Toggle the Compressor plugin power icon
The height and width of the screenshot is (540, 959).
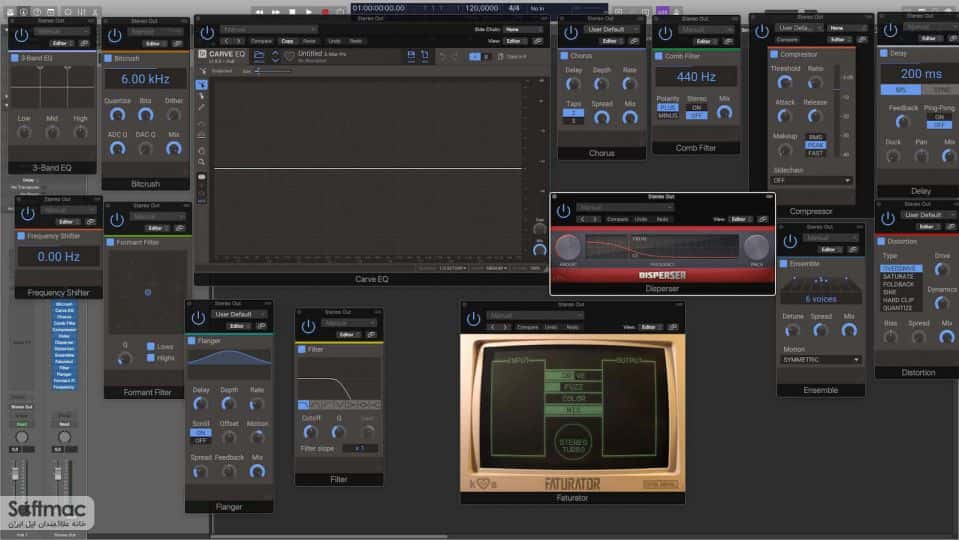761,31
